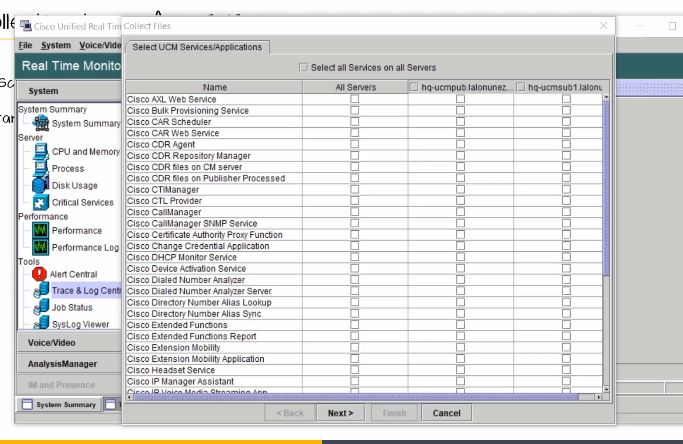Check the hq-ucmpub column header checkbox

[x=414, y=87]
